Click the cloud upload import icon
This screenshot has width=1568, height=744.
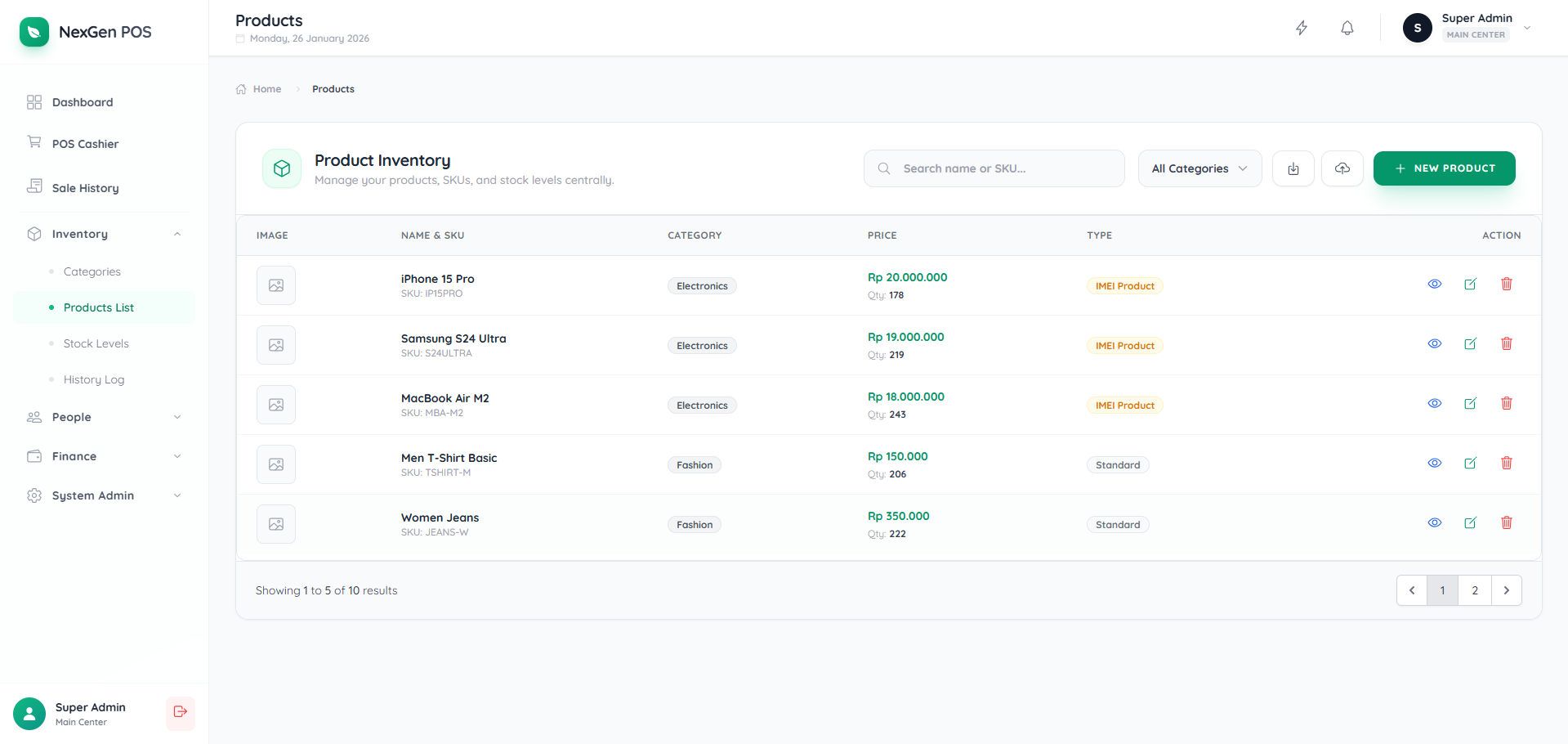coord(1342,168)
